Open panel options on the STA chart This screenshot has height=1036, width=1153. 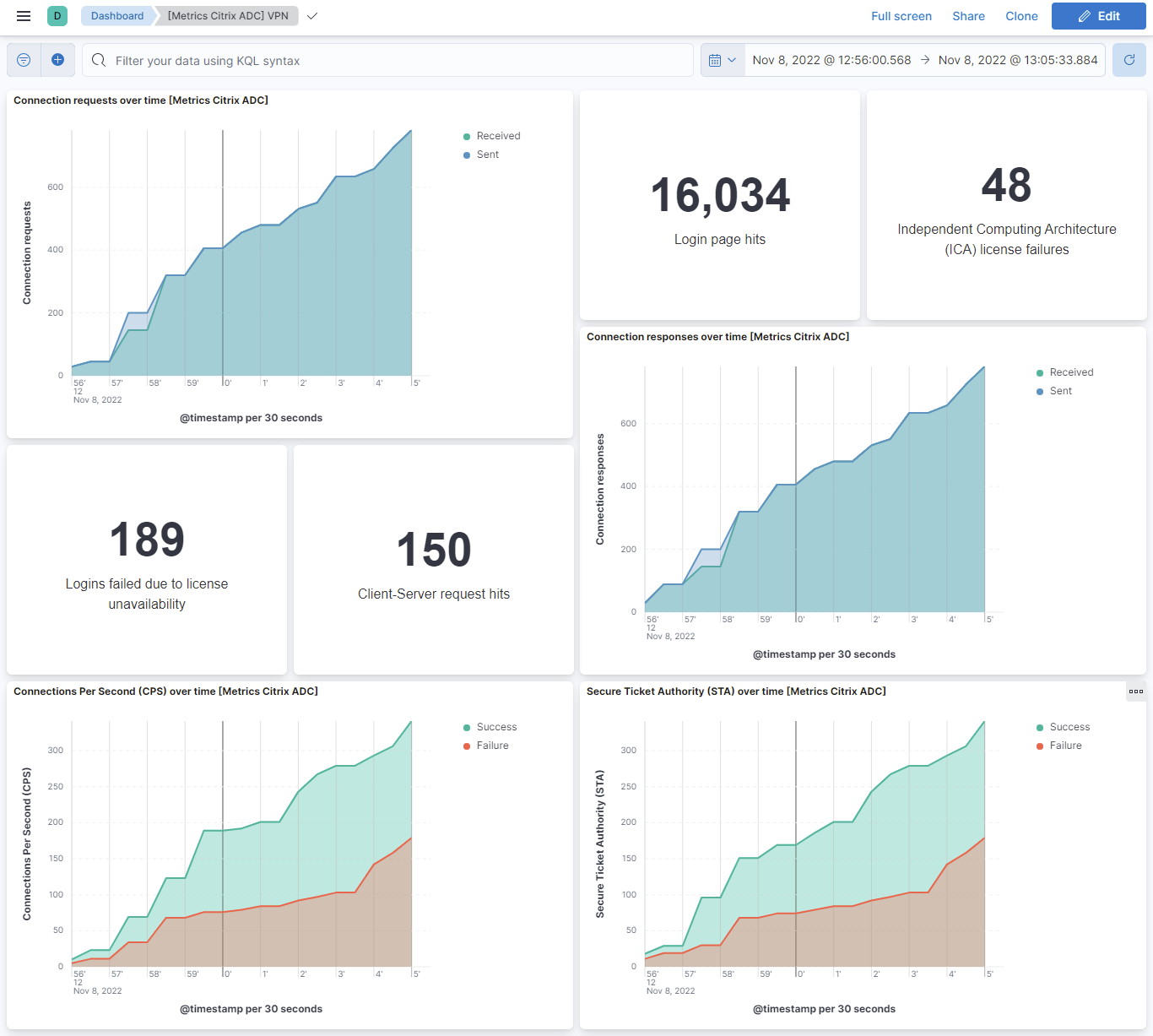click(x=1134, y=691)
